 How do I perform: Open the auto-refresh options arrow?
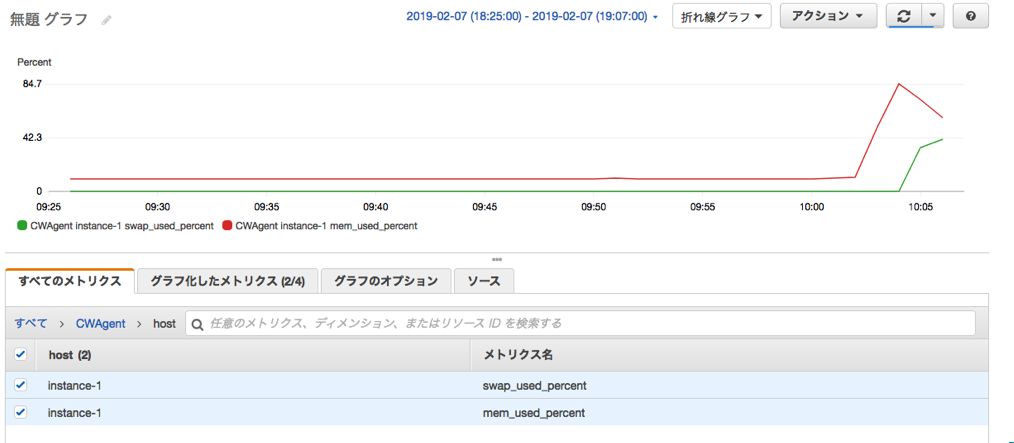pos(933,17)
